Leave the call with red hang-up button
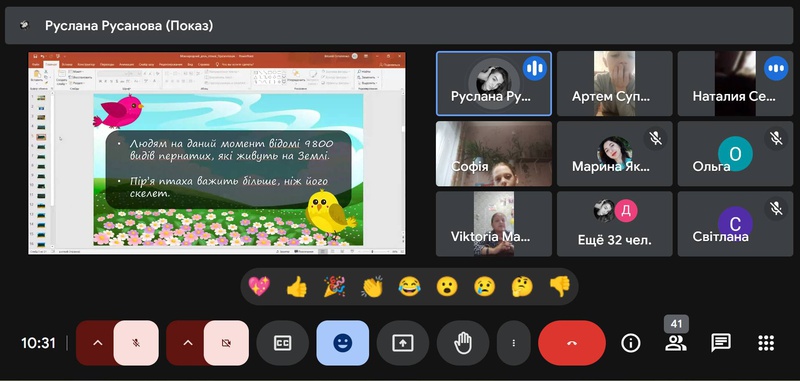 [572, 343]
